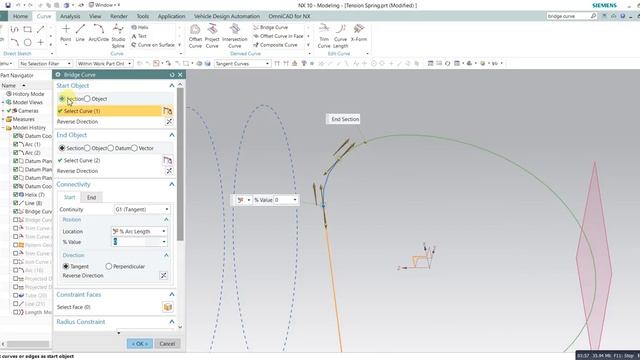Click the dialog vertical scrollbar

[180, 163]
